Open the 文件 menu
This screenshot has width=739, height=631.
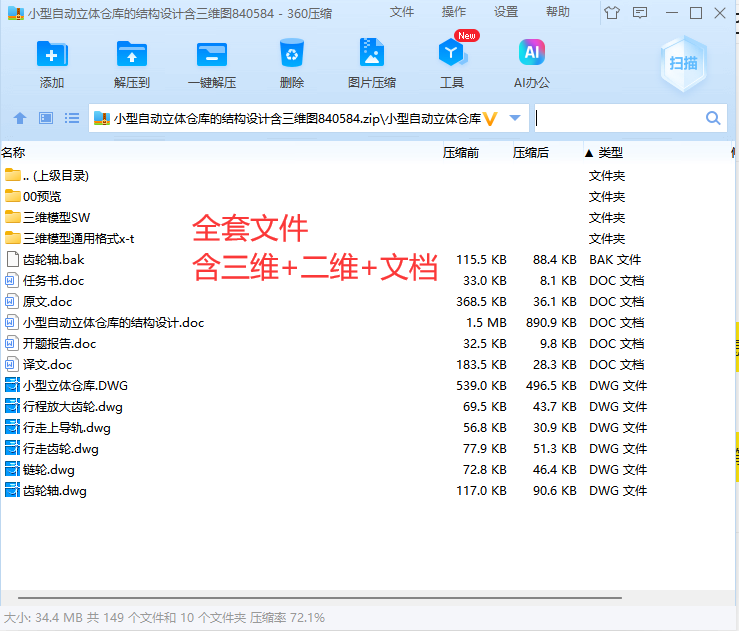(402, 12)
